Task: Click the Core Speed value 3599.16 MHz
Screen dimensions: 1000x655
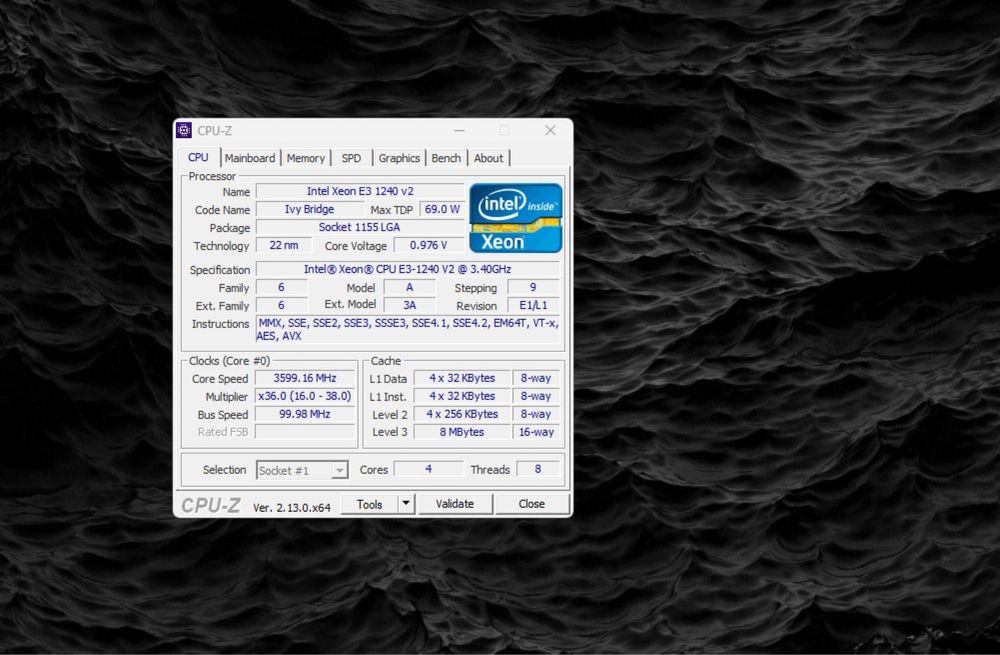Action: click(305, 378)
